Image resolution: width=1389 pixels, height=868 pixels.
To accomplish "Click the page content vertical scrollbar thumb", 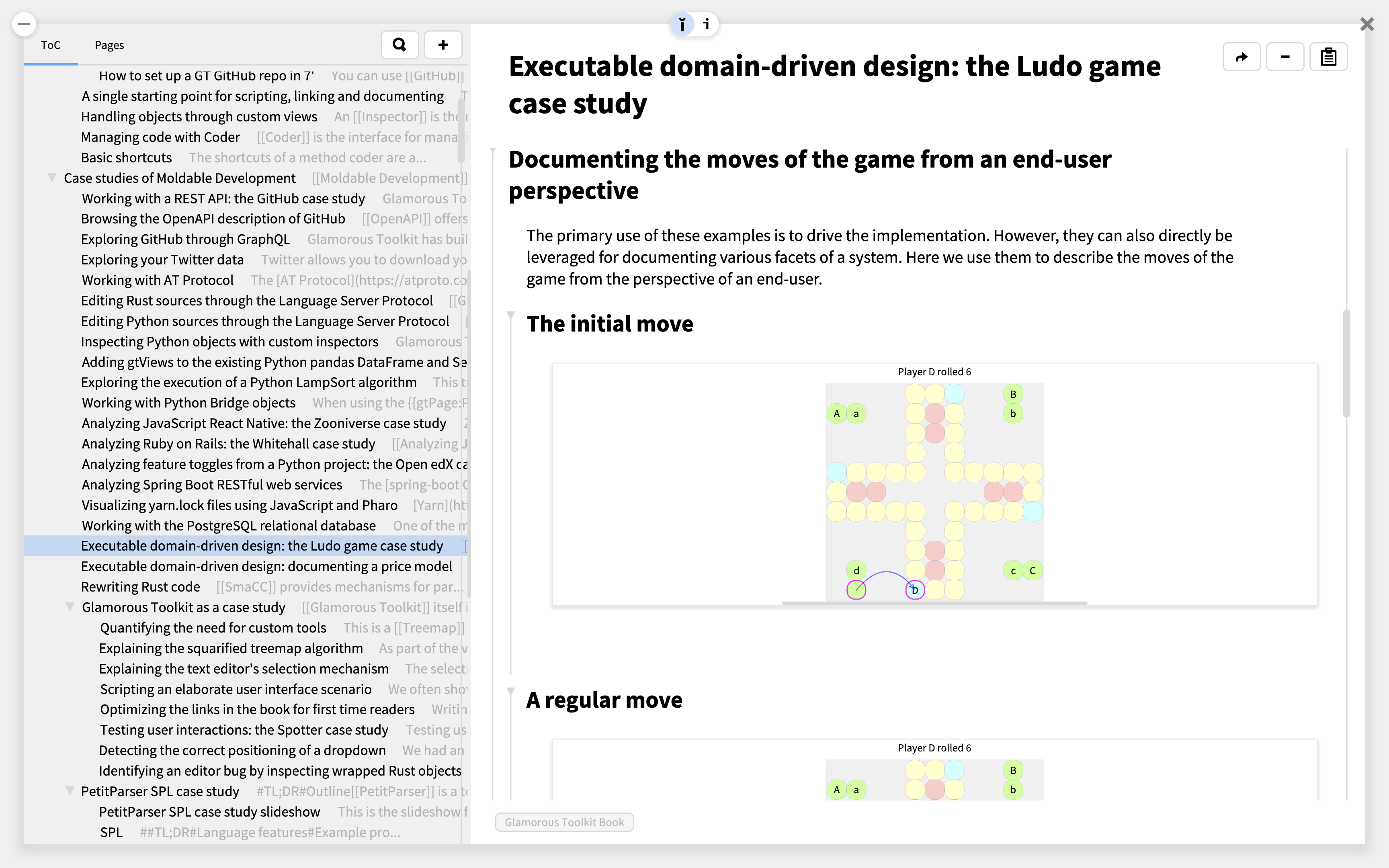I will [1346, 363].
